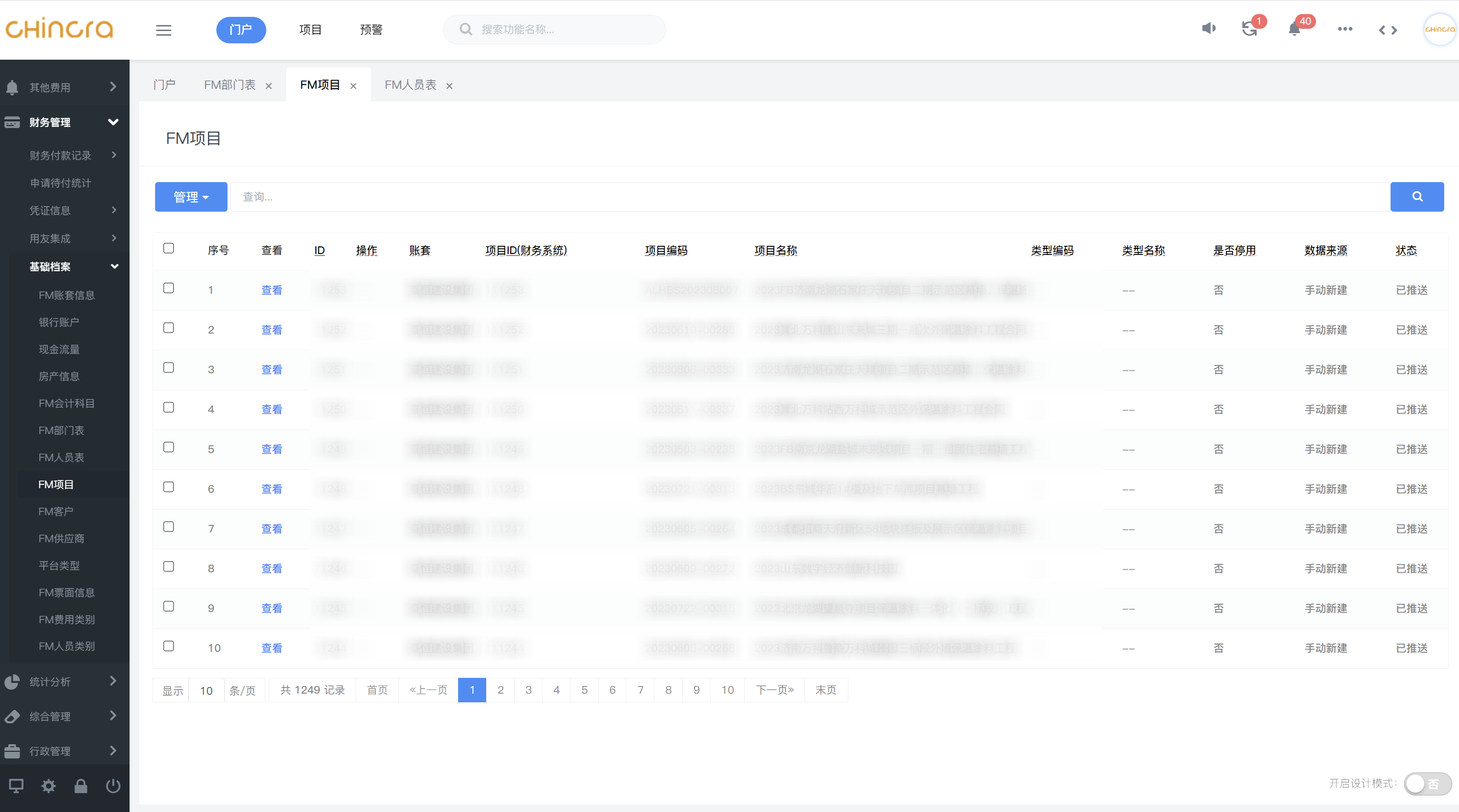Click the 查询 search input field
Viewport: 1459px width, 812px height.
pos(810,196)
